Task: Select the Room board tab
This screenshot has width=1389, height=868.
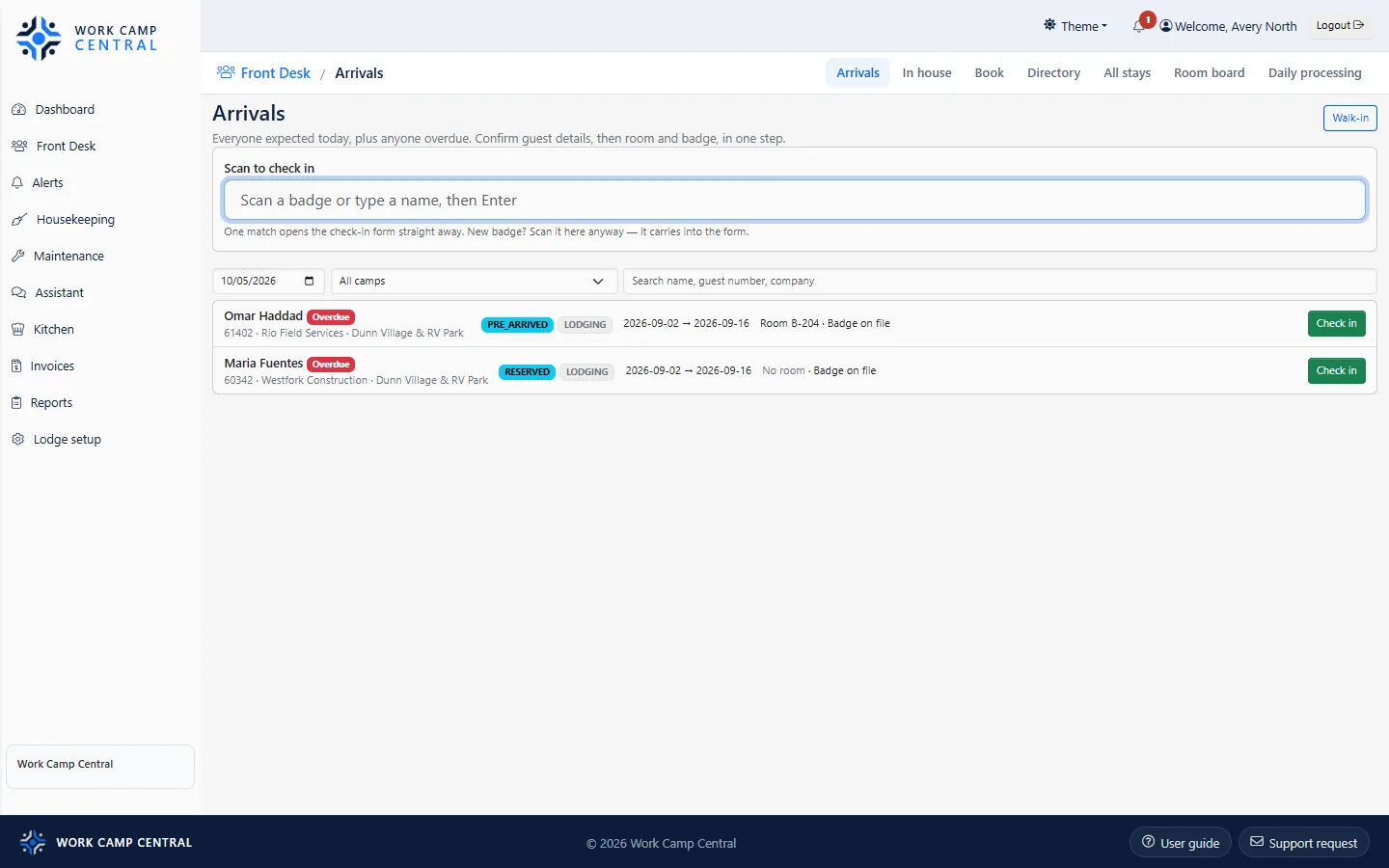Action: pos(1209,73)
